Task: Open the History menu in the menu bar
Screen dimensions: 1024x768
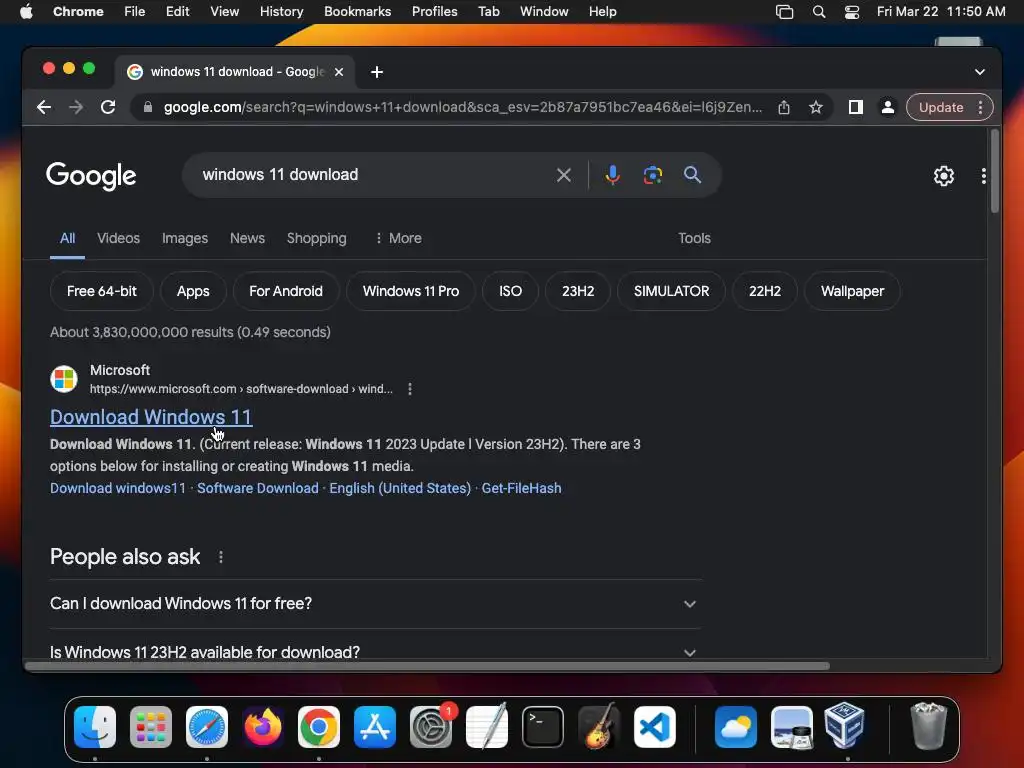Action: click(x=281, y=12)
